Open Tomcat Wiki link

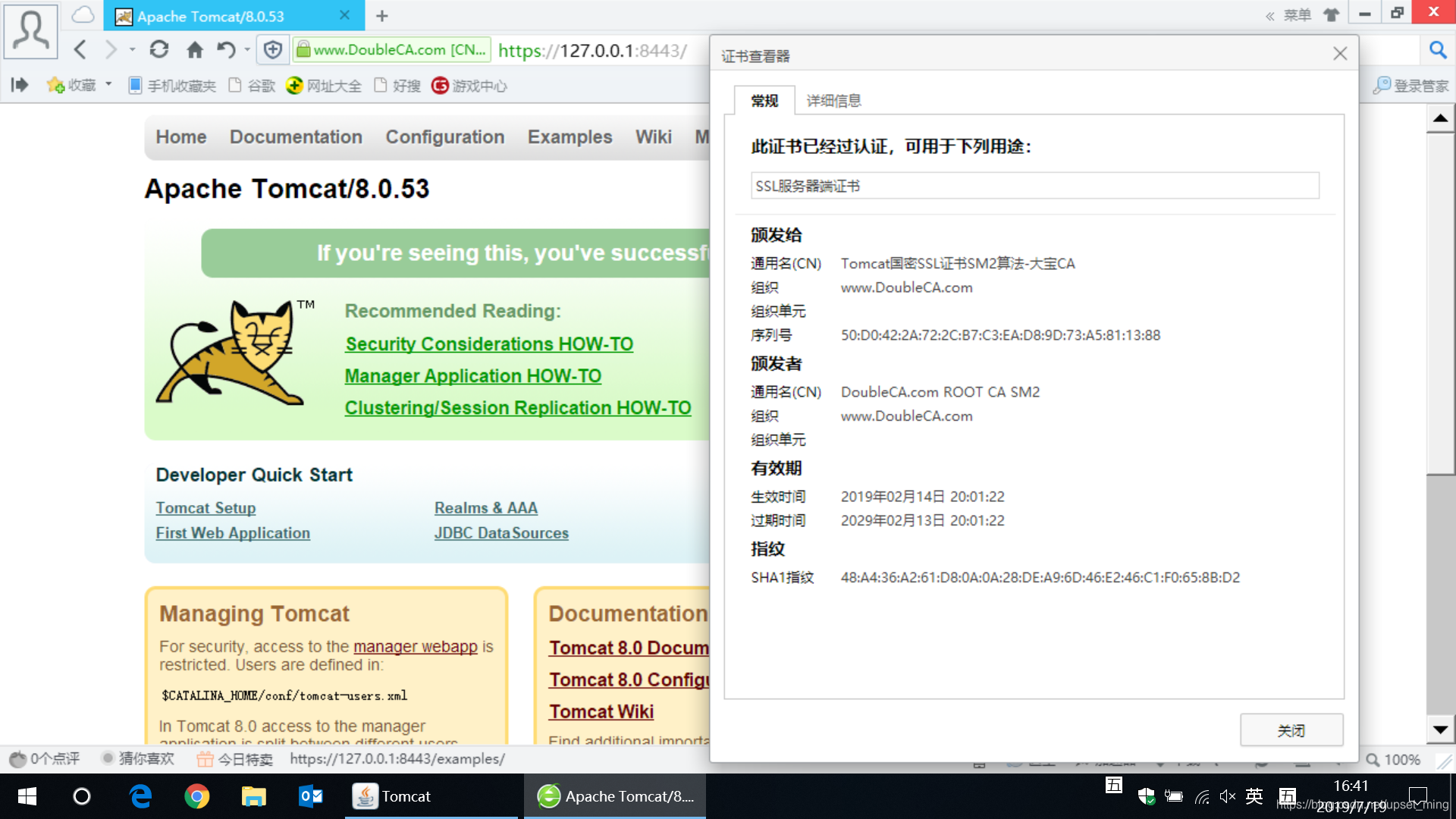[601, 712]
